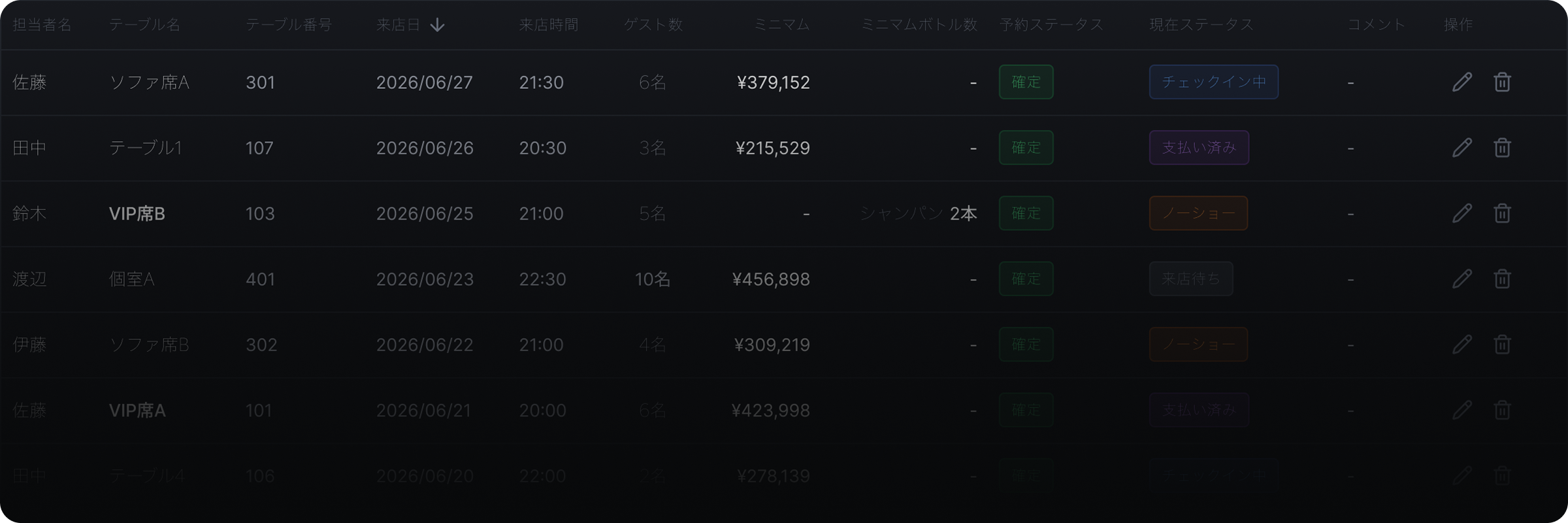1568x523 pixels.
Task: Open the 支払い済み status for テーブル1
Action: click(x=1199, y=148)
